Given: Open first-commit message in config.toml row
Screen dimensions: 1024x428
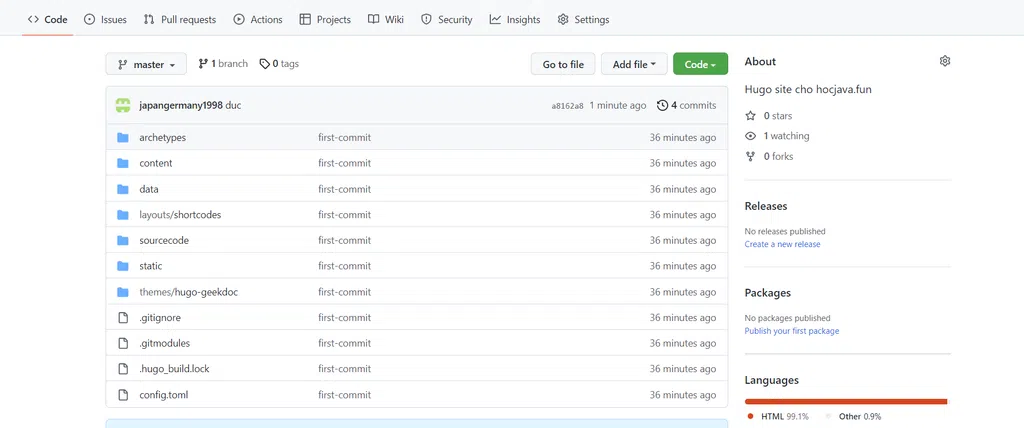Looking at the screenshot, I should pyautogui.click(x=345, y=395).
